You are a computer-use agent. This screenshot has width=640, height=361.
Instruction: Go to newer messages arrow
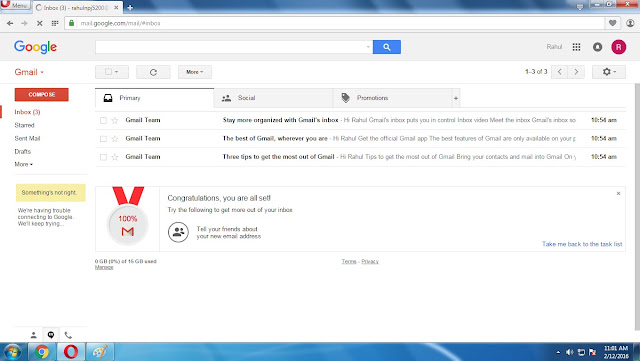tap(560, 72)
